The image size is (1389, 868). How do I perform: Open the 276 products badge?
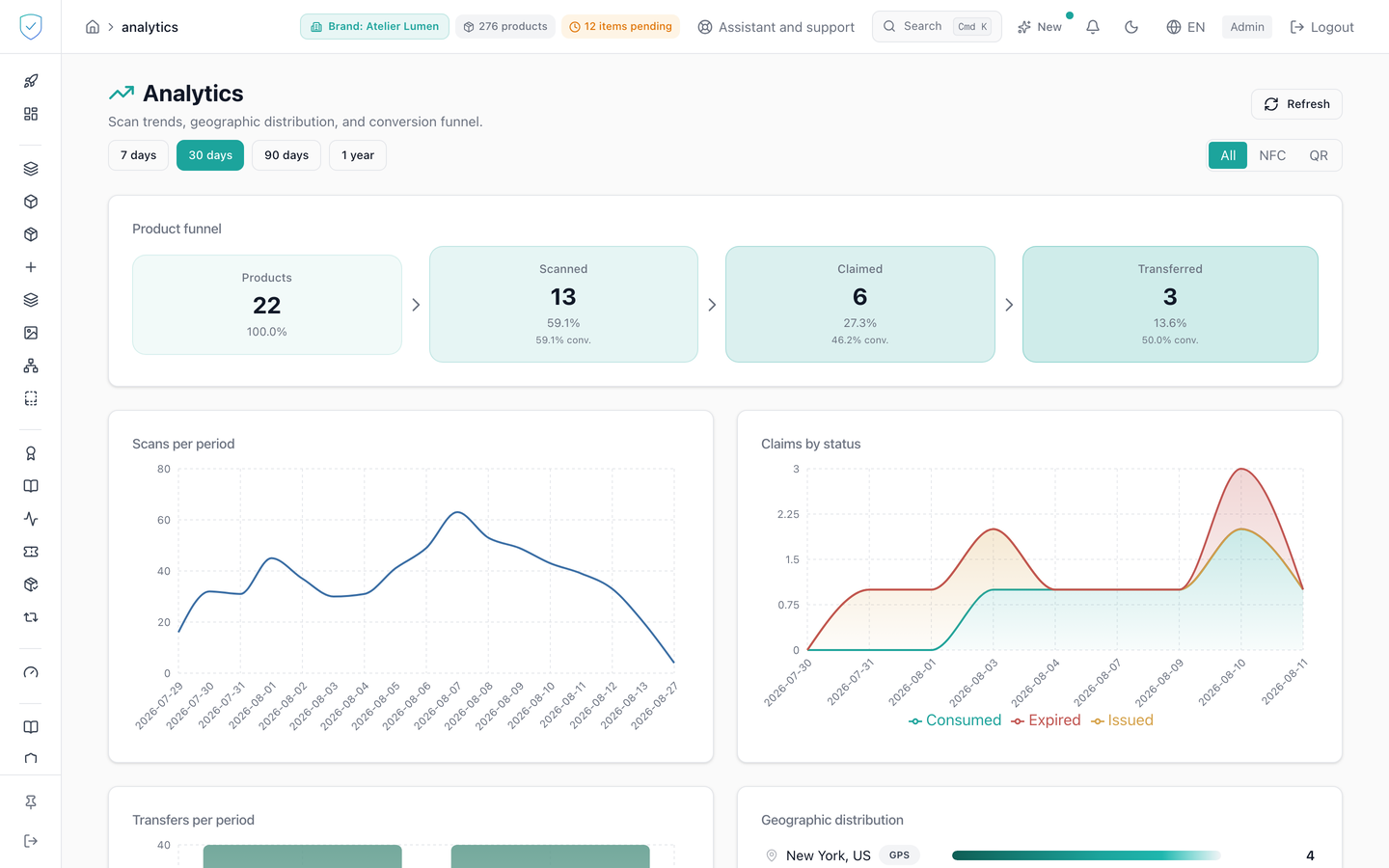(x=505, y=27)
